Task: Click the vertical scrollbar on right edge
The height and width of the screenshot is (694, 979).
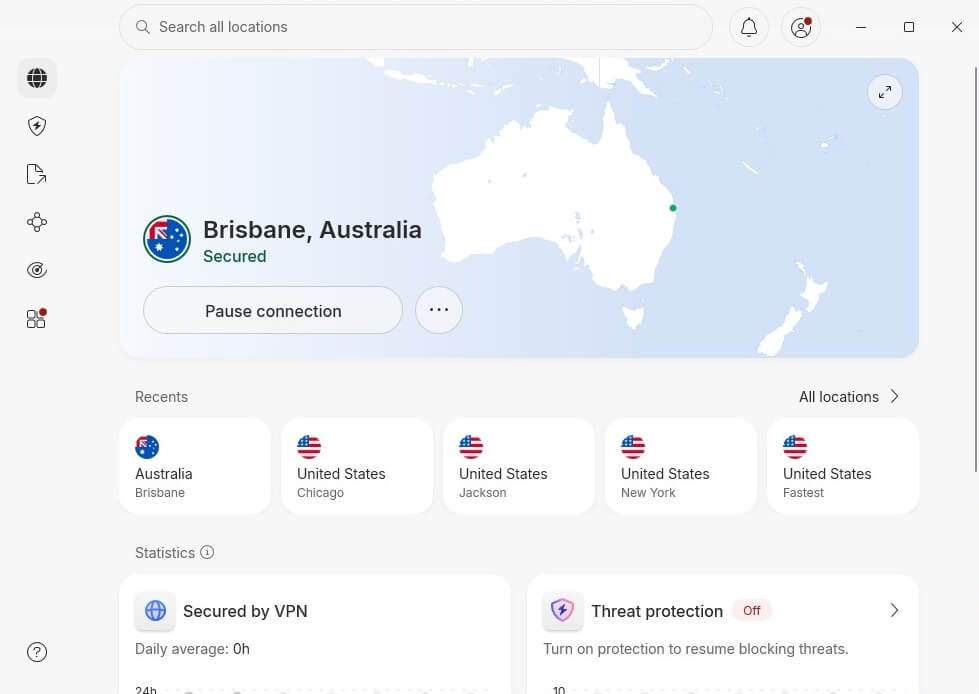Action: coord(976,268)
